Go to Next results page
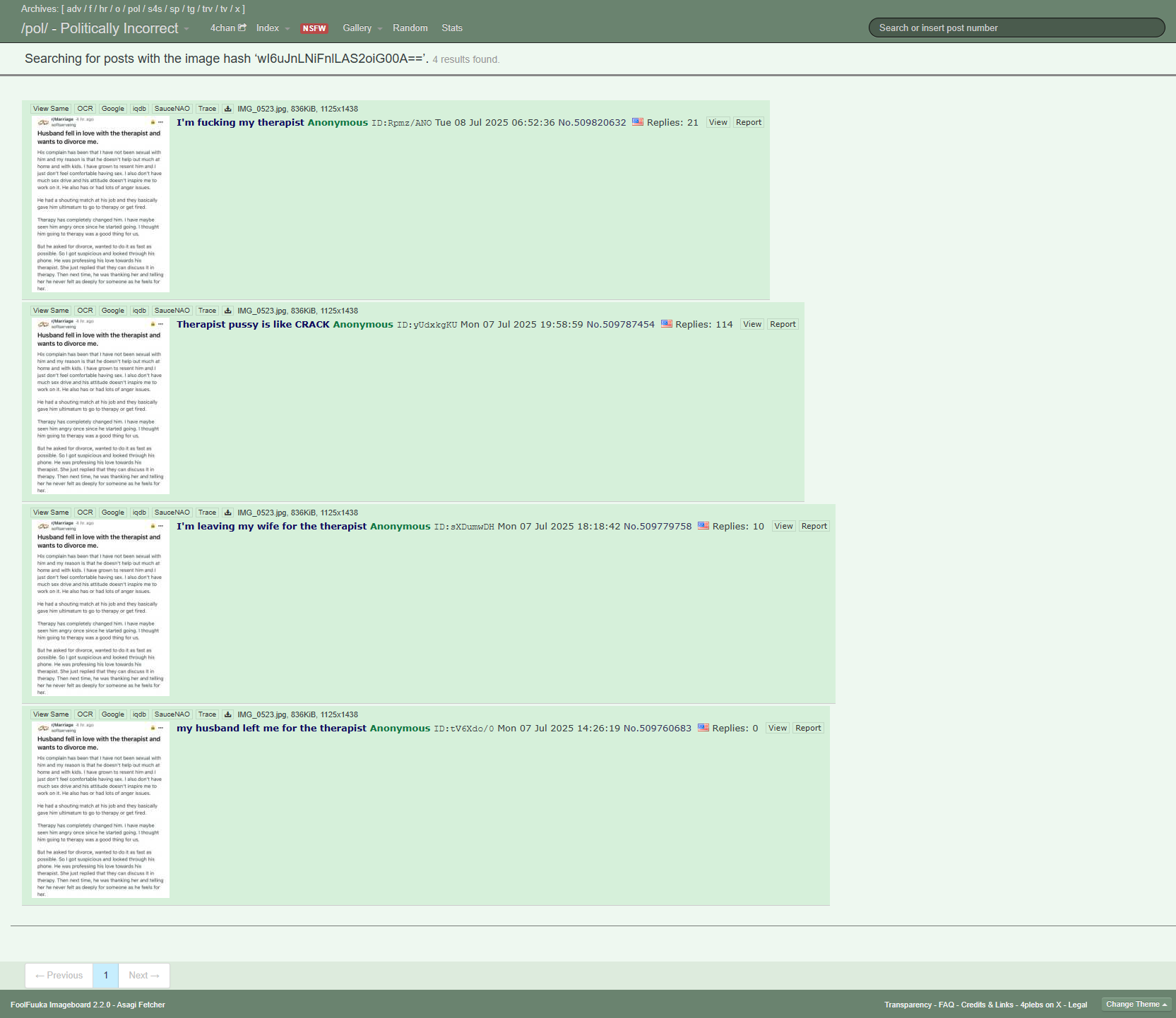This screenshot has height=1018, width=1176. click(144, 976)
